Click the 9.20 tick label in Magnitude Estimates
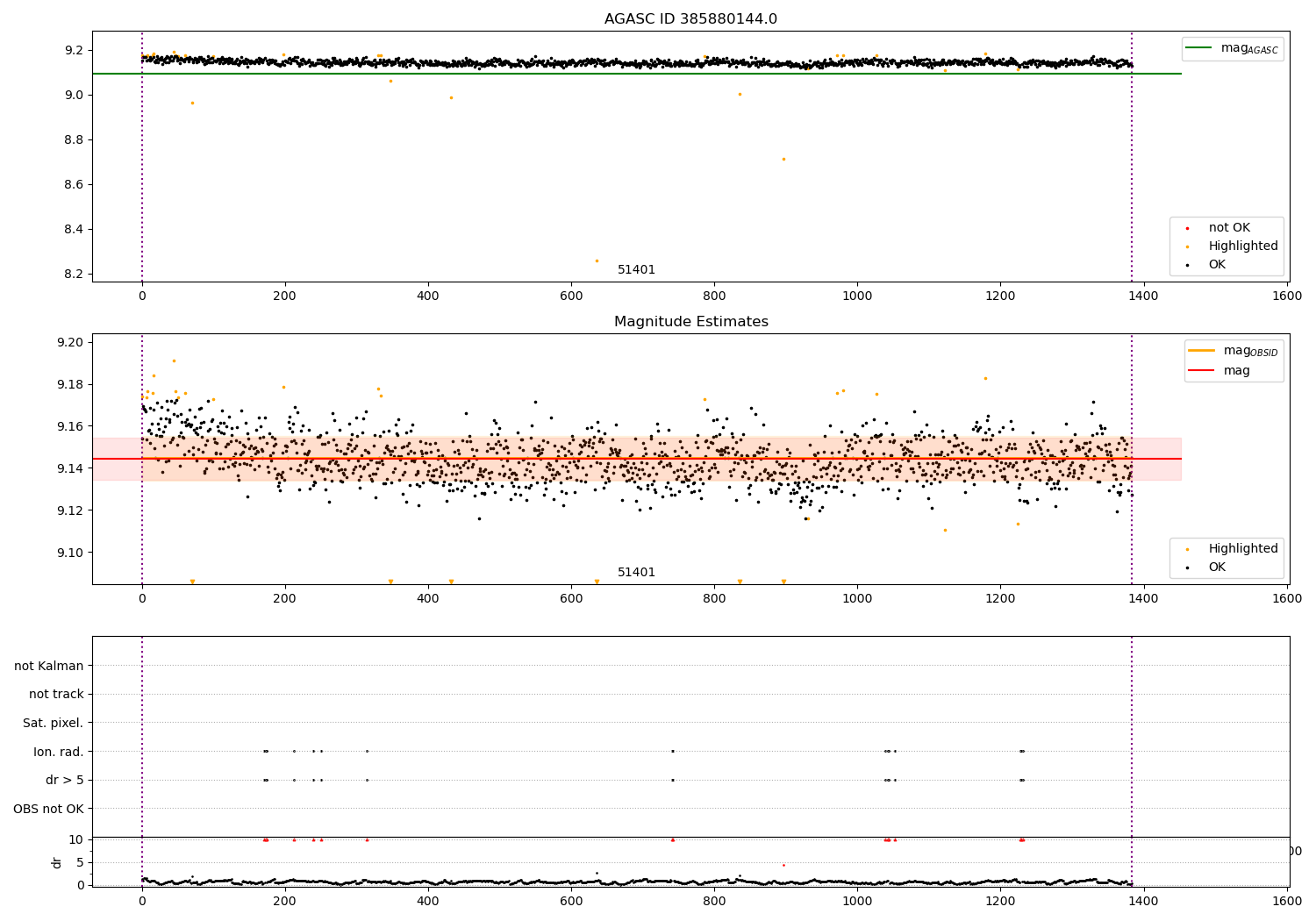Screen dimensions: 1316x921 pyautogui.click(x=71, y=343)
